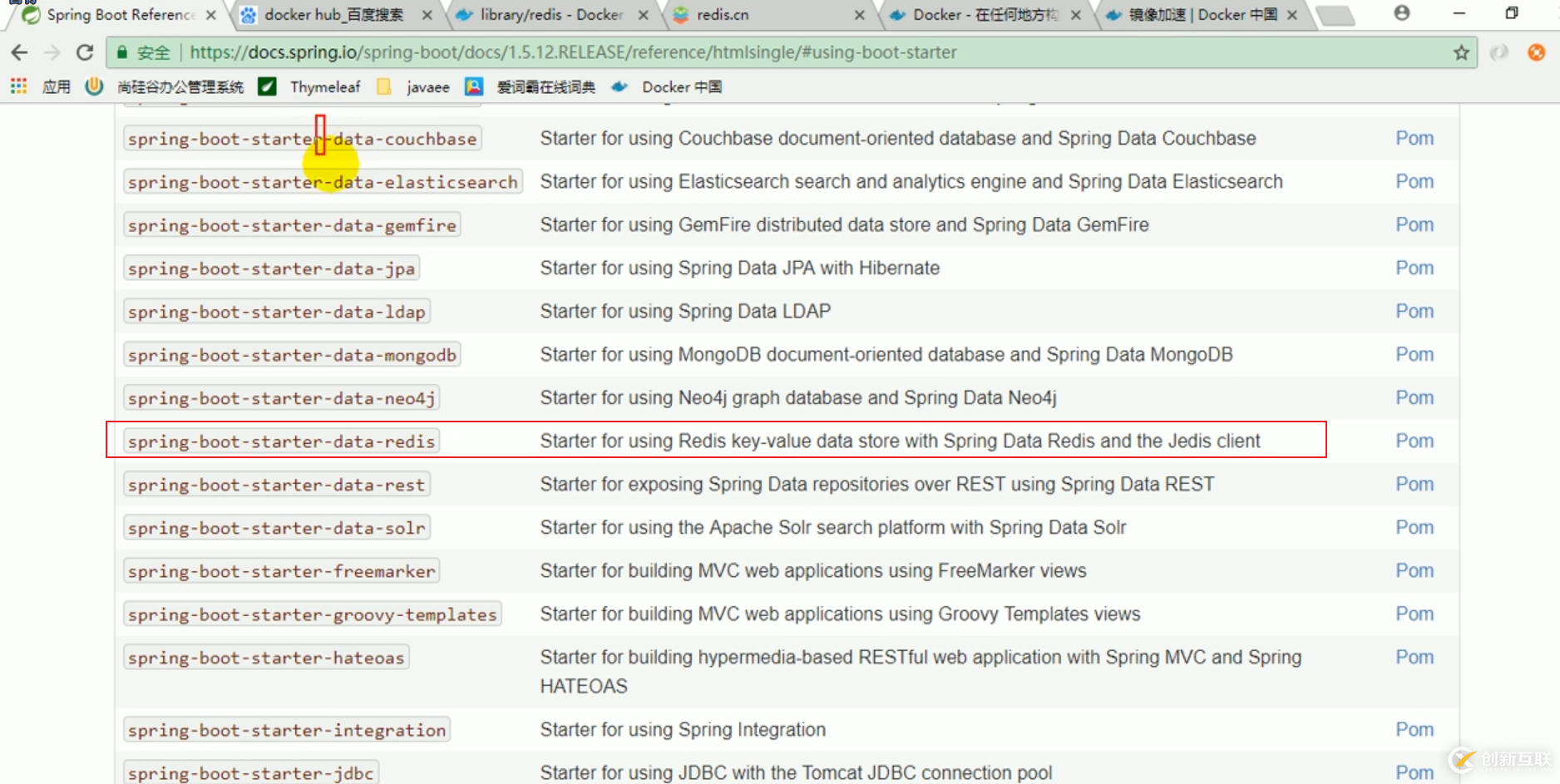
Task: Reload the current page
Action: 84,52
